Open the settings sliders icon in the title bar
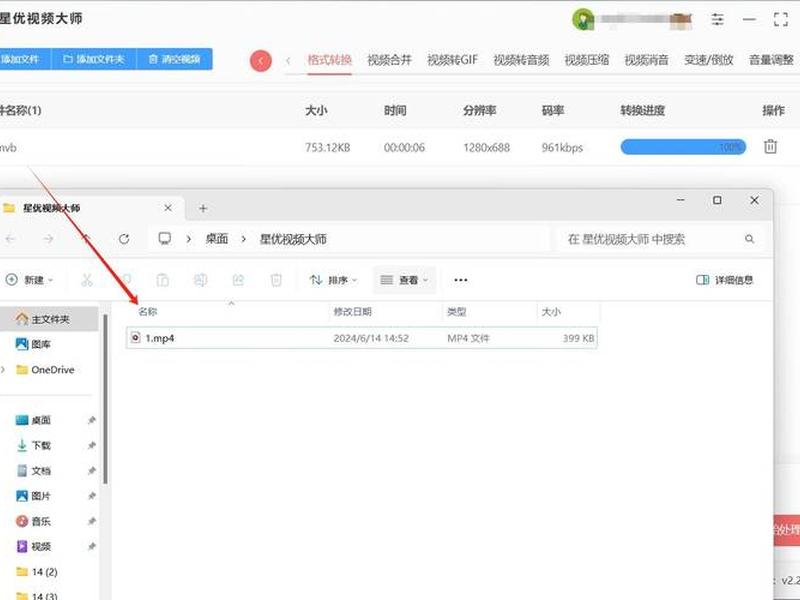Viewport: 800px width, 600px height. click(717, 19)
